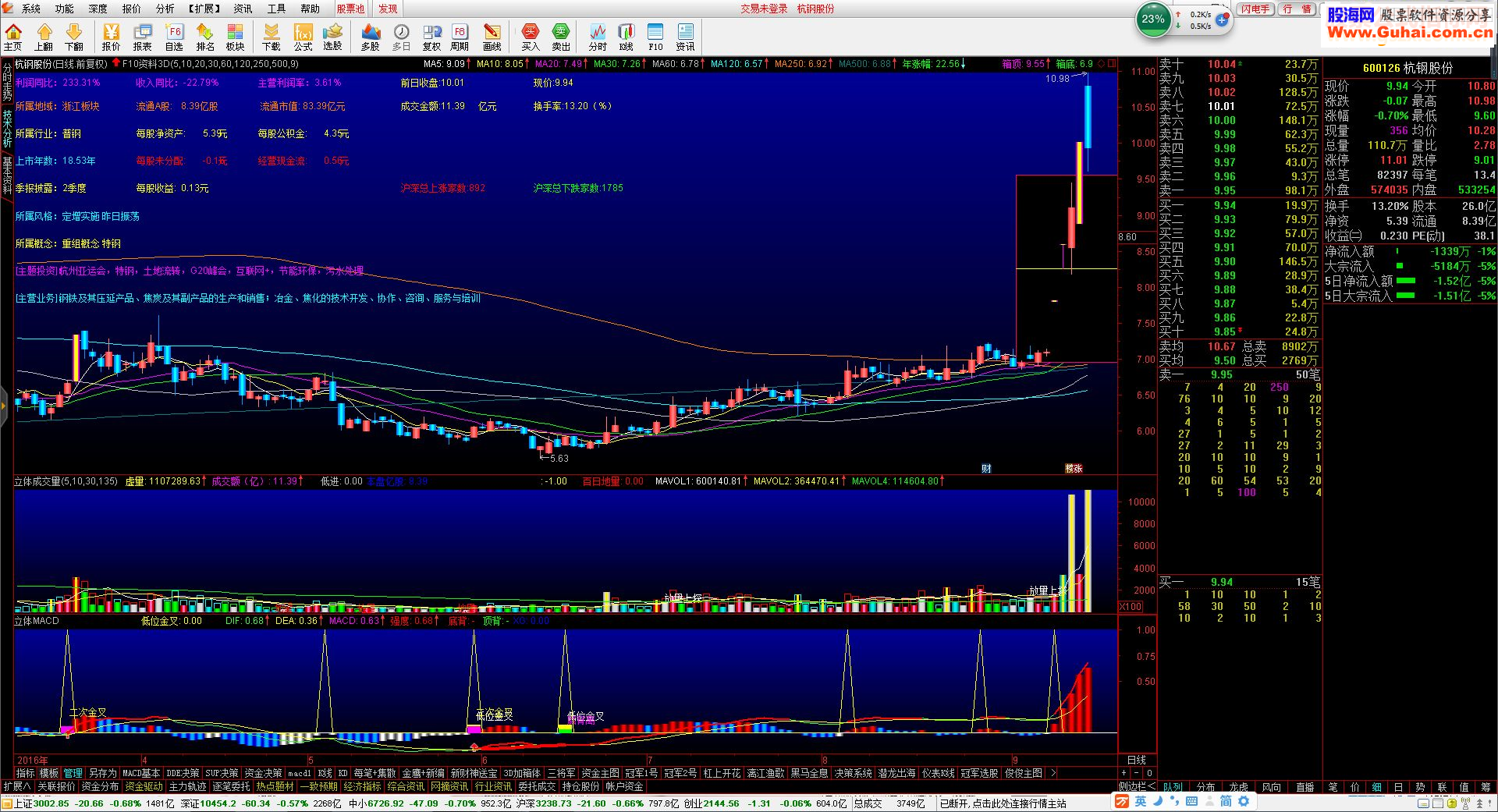Click the - zoom out chart button
The image size is (1498, 812).
click(x=1137, y=773)
